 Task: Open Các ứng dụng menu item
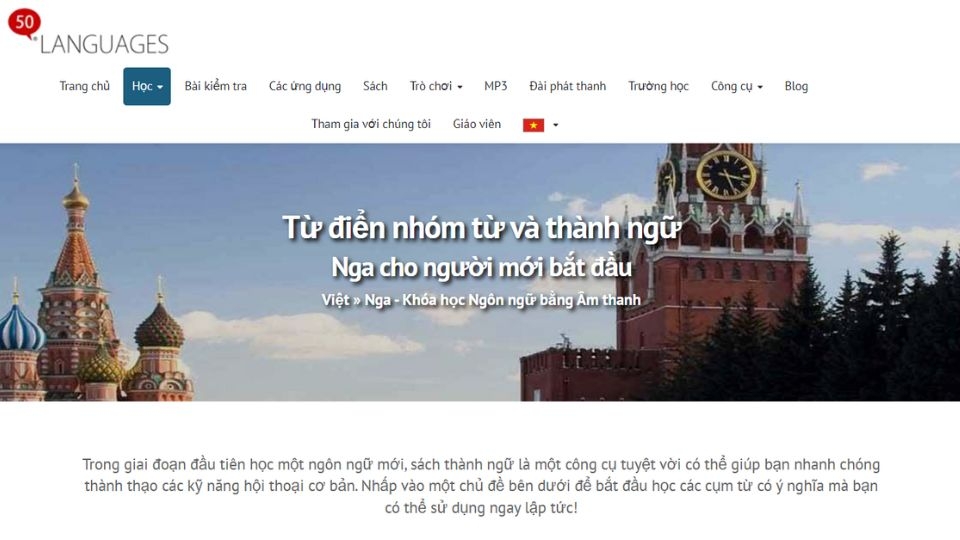tap(305, 86)
